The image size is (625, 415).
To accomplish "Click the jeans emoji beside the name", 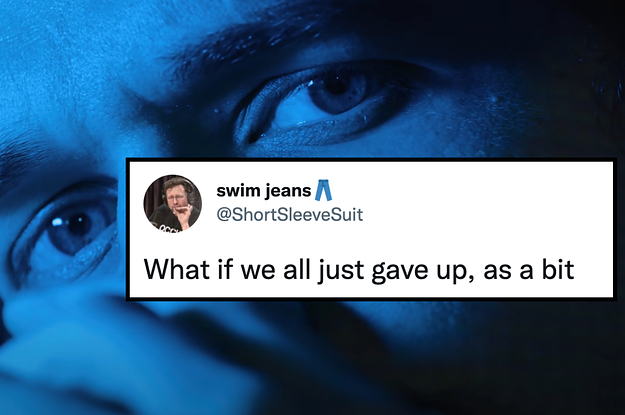I will click(323, 191).
